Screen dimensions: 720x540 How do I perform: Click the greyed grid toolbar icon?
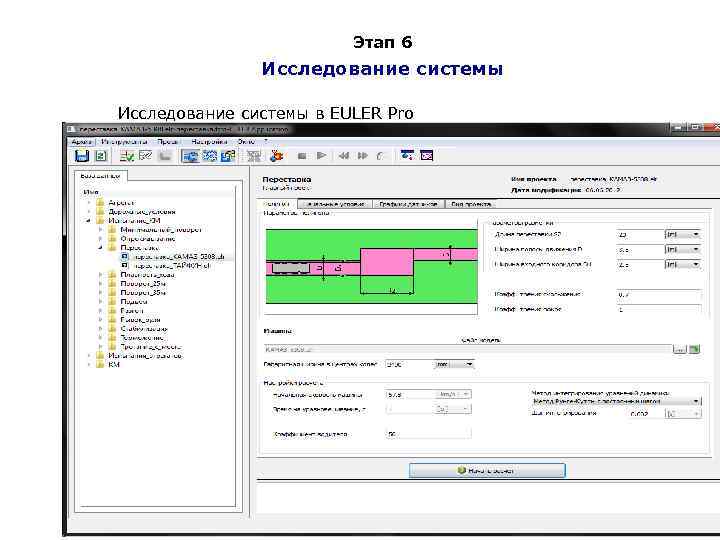[x=254, y=156]
